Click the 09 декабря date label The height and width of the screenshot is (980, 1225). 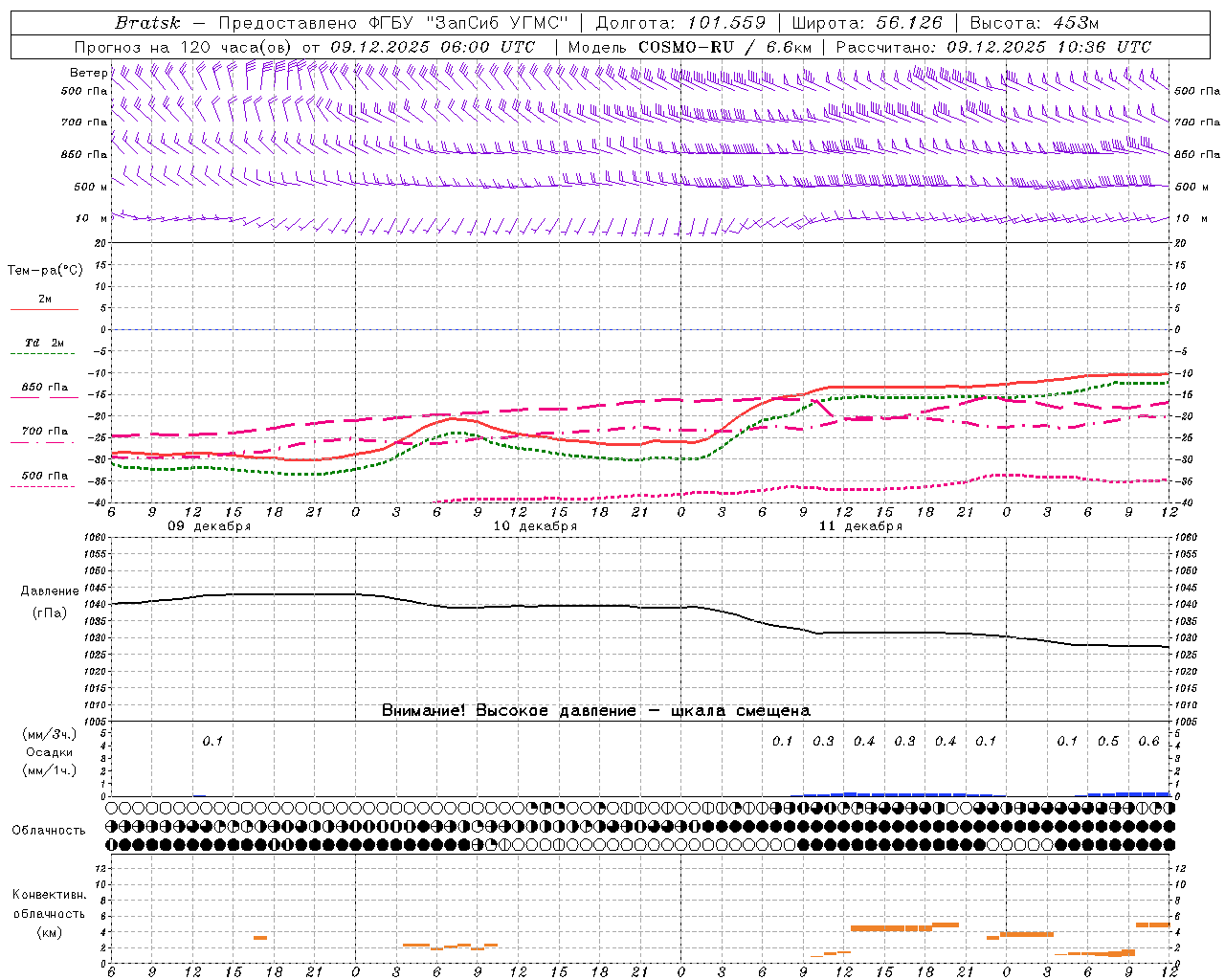pyautogui.click(x=210, y=526)
